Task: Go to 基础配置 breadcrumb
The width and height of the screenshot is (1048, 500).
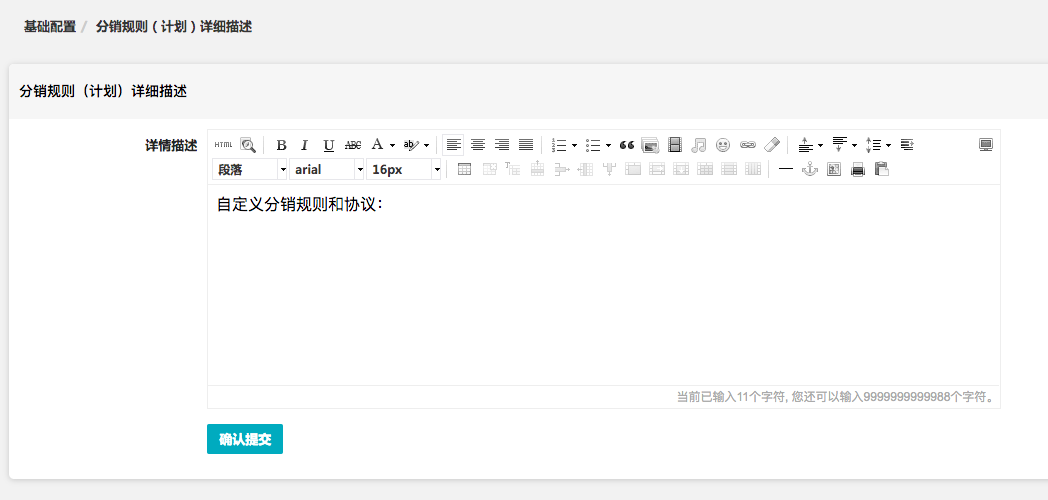Action: 50,27
